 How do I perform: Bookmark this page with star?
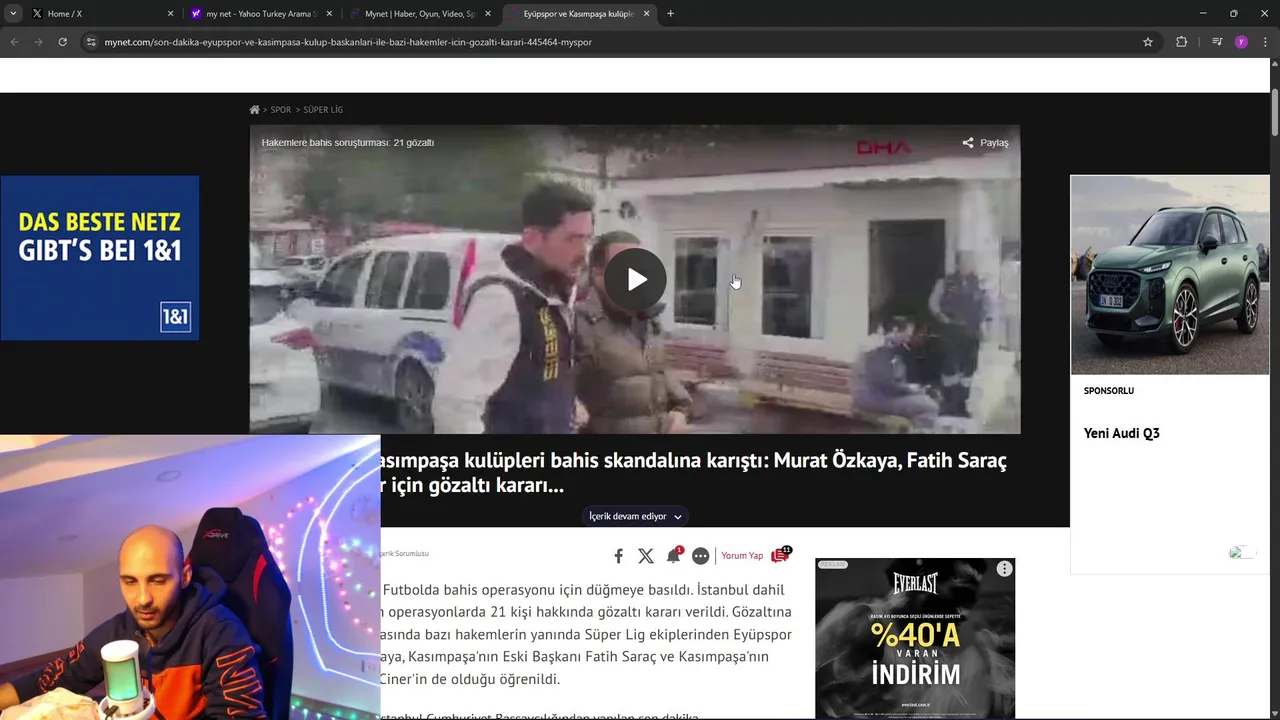click(1148, 42)
